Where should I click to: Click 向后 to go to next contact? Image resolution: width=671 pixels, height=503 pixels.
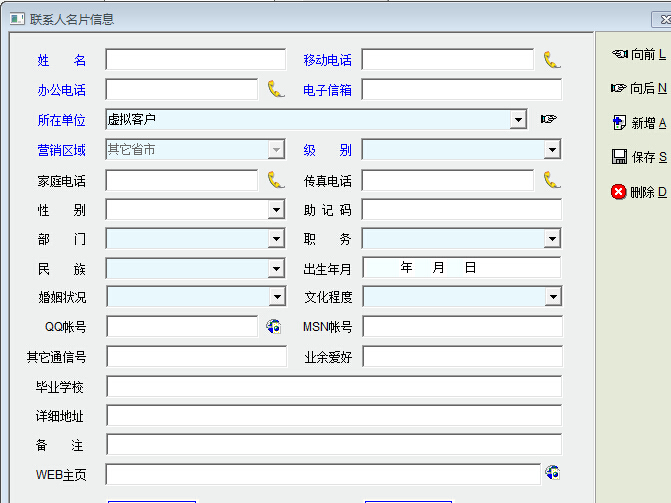(x=638, y=88)
